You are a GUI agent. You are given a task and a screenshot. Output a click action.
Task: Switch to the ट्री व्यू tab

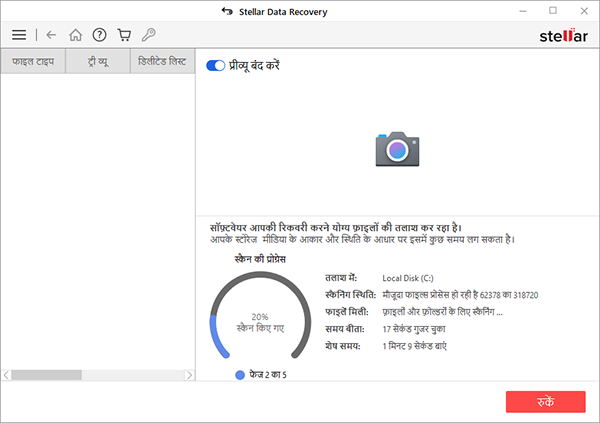(x=98, y=62)
